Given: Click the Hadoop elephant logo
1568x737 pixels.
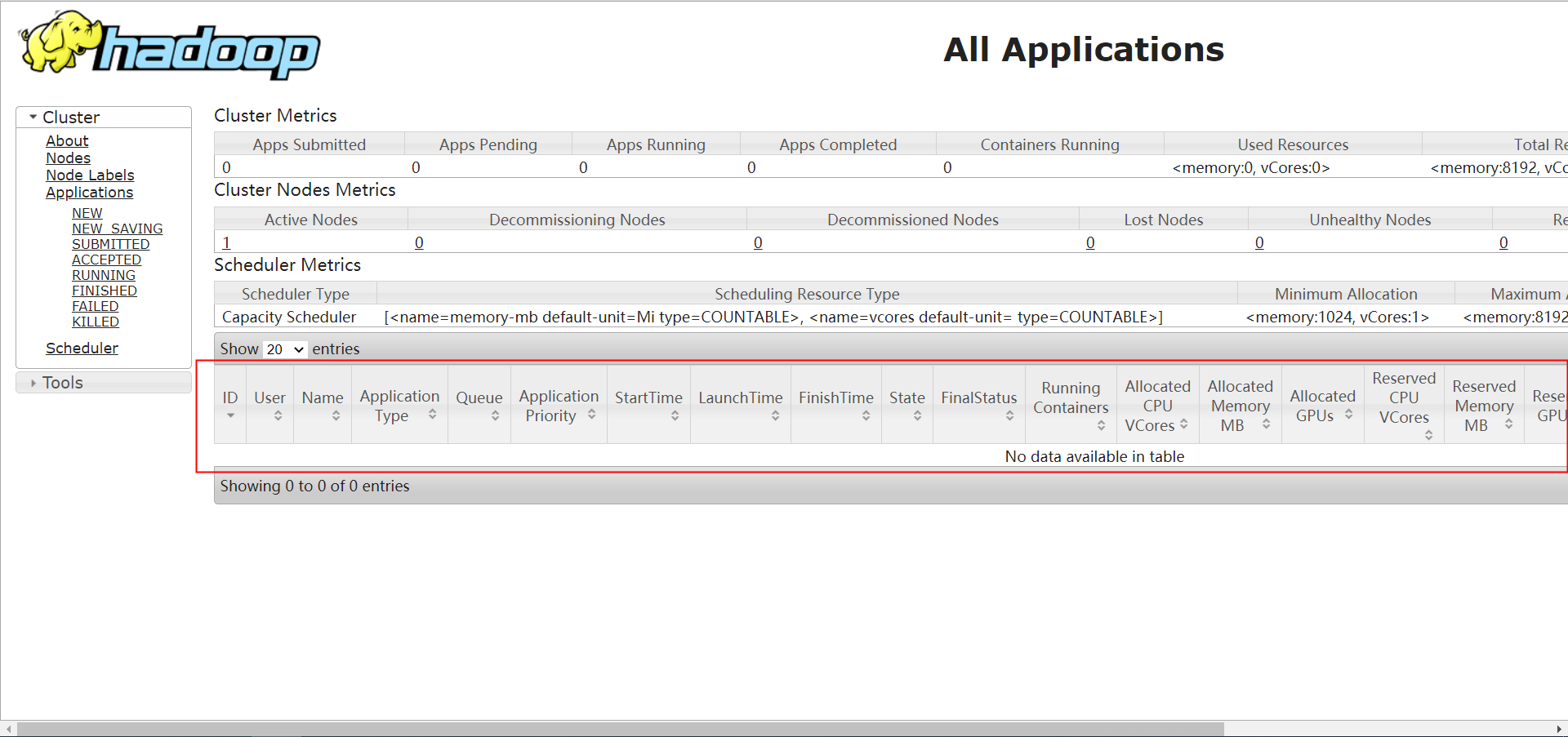Looking at the screenshot, I should coord(170,45).
